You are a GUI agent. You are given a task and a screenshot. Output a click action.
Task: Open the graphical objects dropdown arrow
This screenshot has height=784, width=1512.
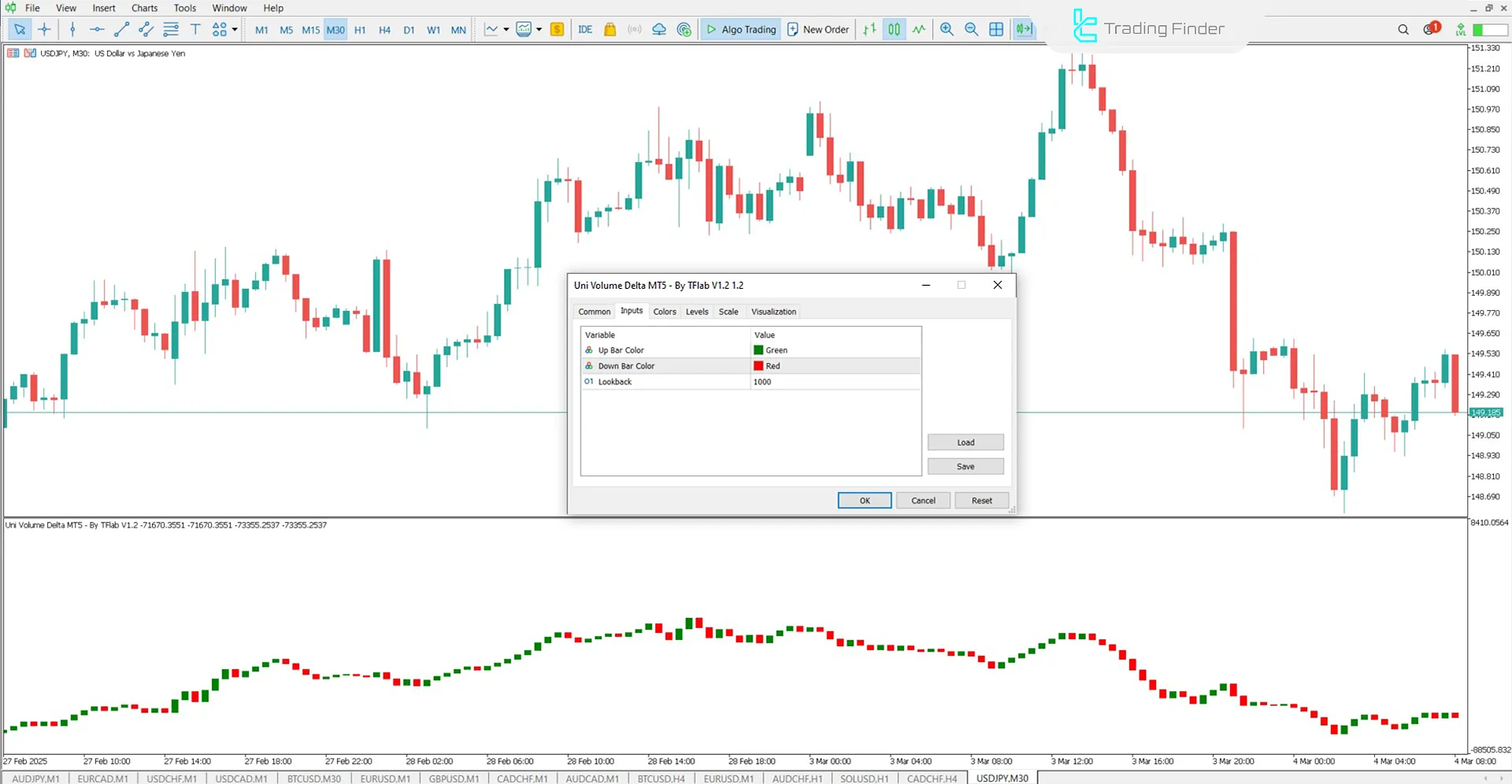pos(234,29)
